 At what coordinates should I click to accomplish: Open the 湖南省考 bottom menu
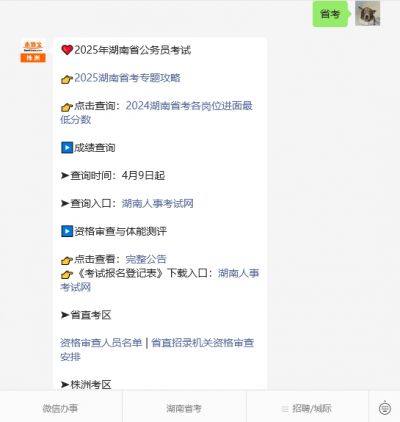184,408
